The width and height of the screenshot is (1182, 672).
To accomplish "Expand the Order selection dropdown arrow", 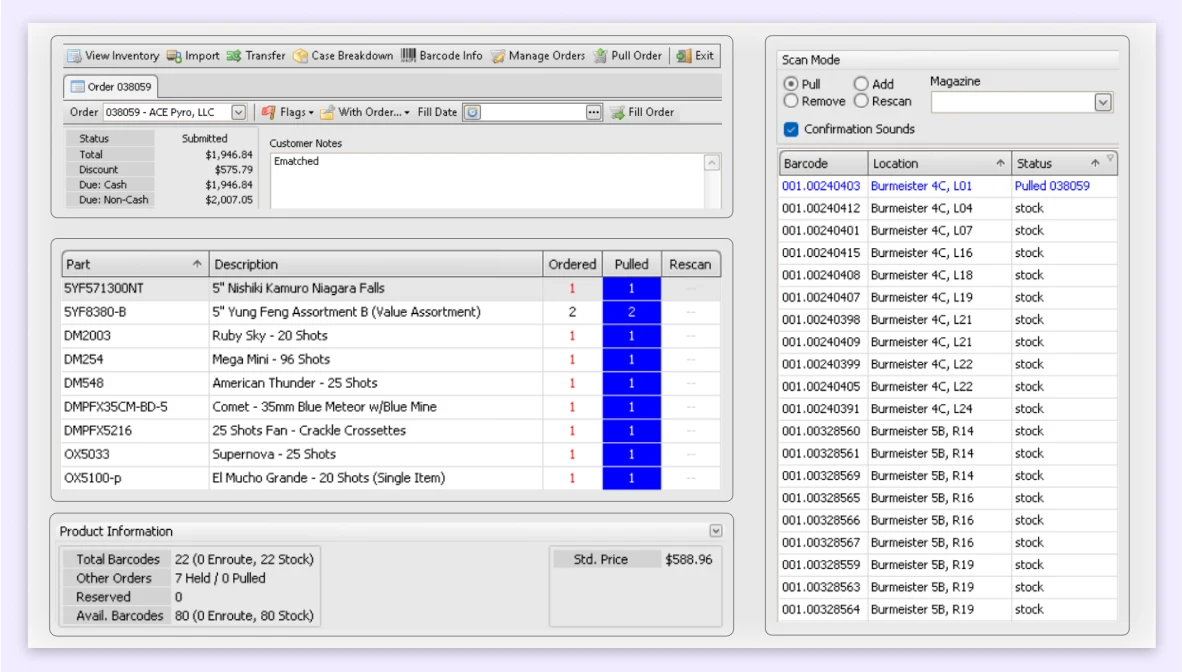I will (238, 112).
